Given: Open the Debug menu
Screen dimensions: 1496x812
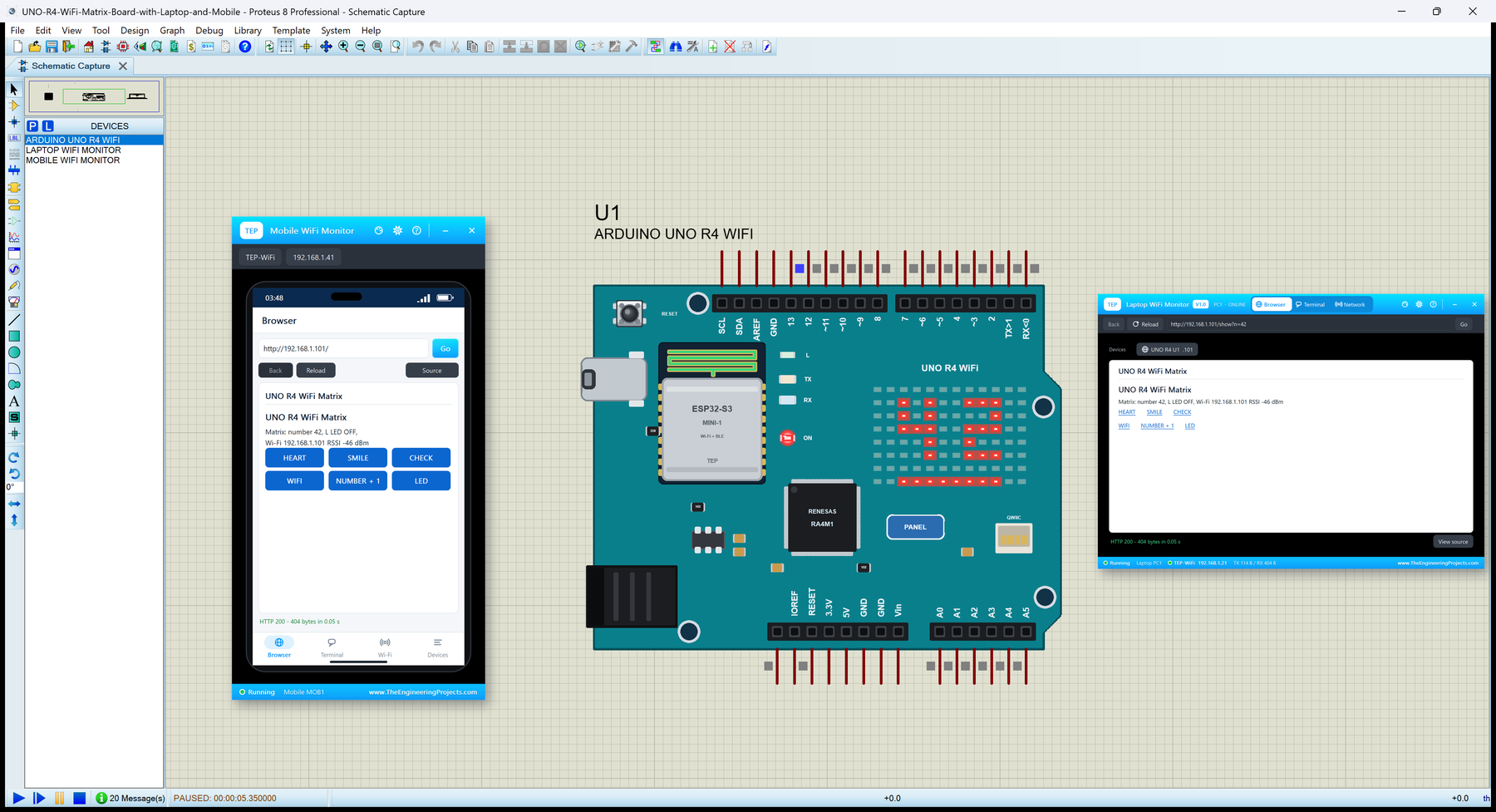Looking at the screenshot, I should coord(209,30).
